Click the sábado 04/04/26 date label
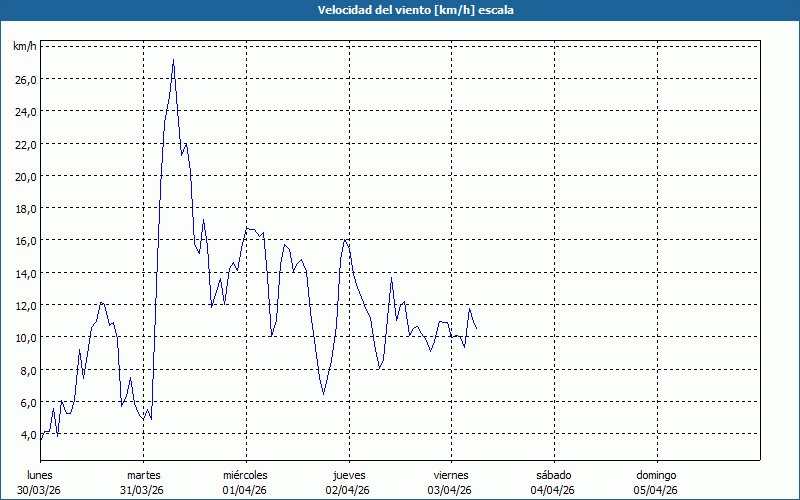 pos(553,483)
